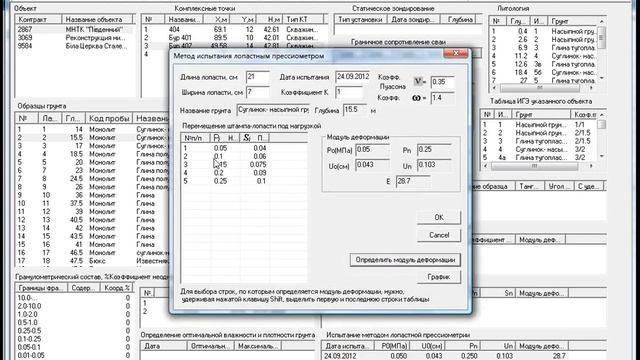
Task: Click the Uo(см) field showing 0.043
Action: point(372,165)
